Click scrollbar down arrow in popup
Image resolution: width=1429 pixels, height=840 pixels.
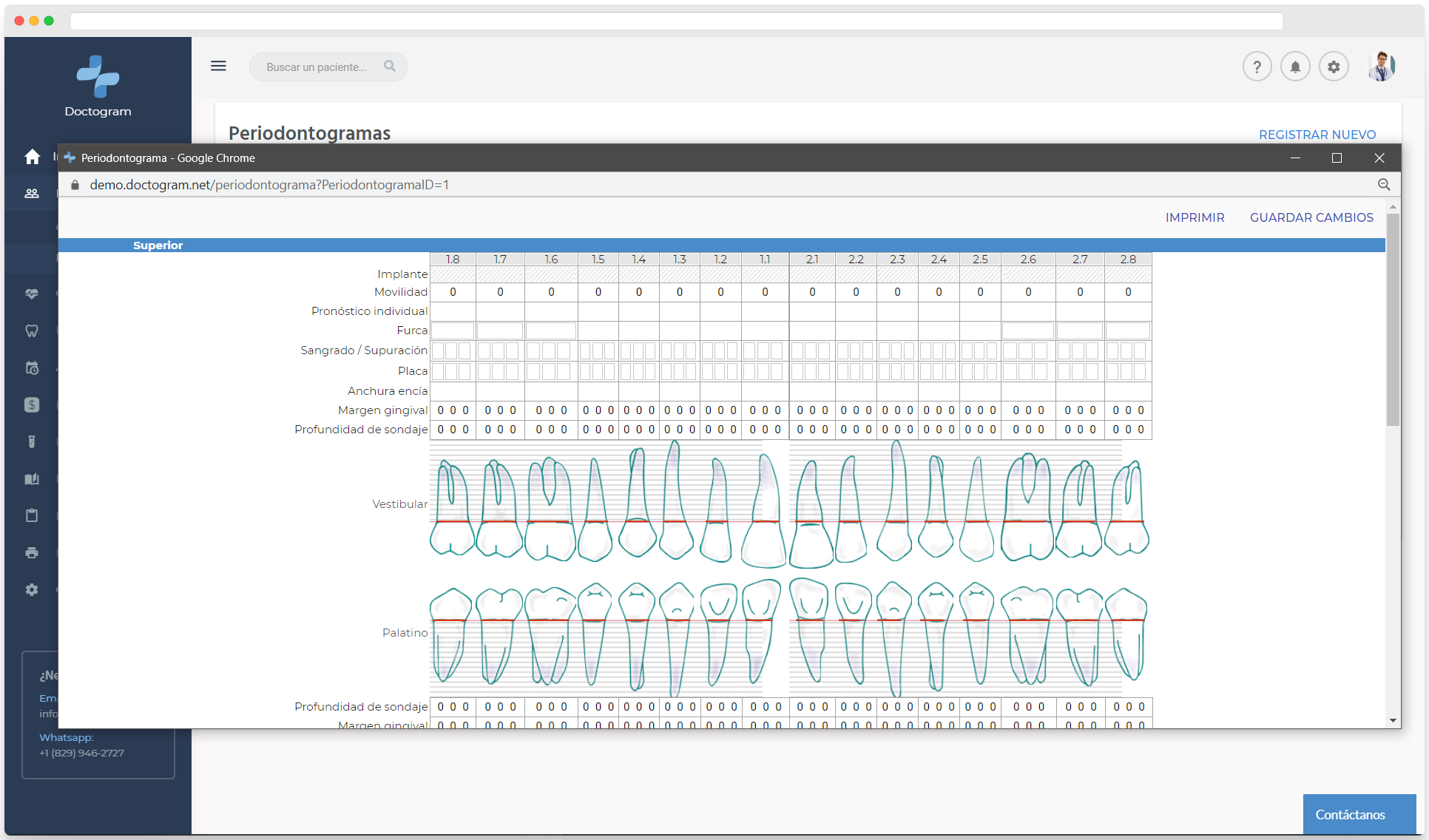(x=1393, y=720)
